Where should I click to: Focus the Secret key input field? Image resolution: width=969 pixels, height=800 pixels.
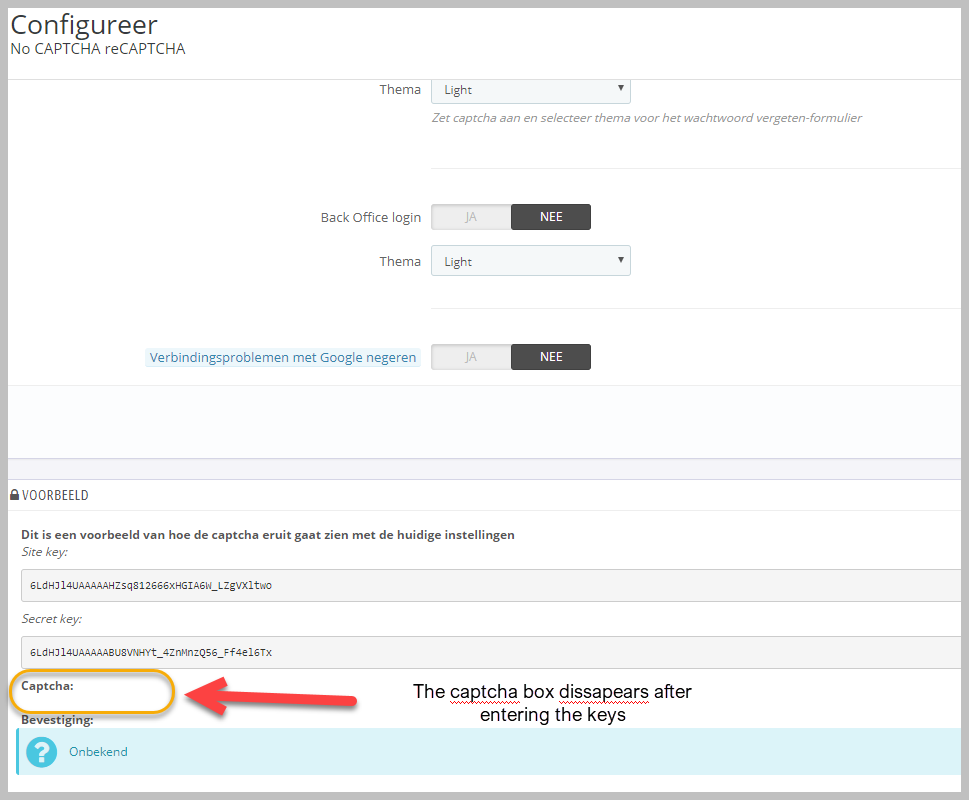click(490, 652)
